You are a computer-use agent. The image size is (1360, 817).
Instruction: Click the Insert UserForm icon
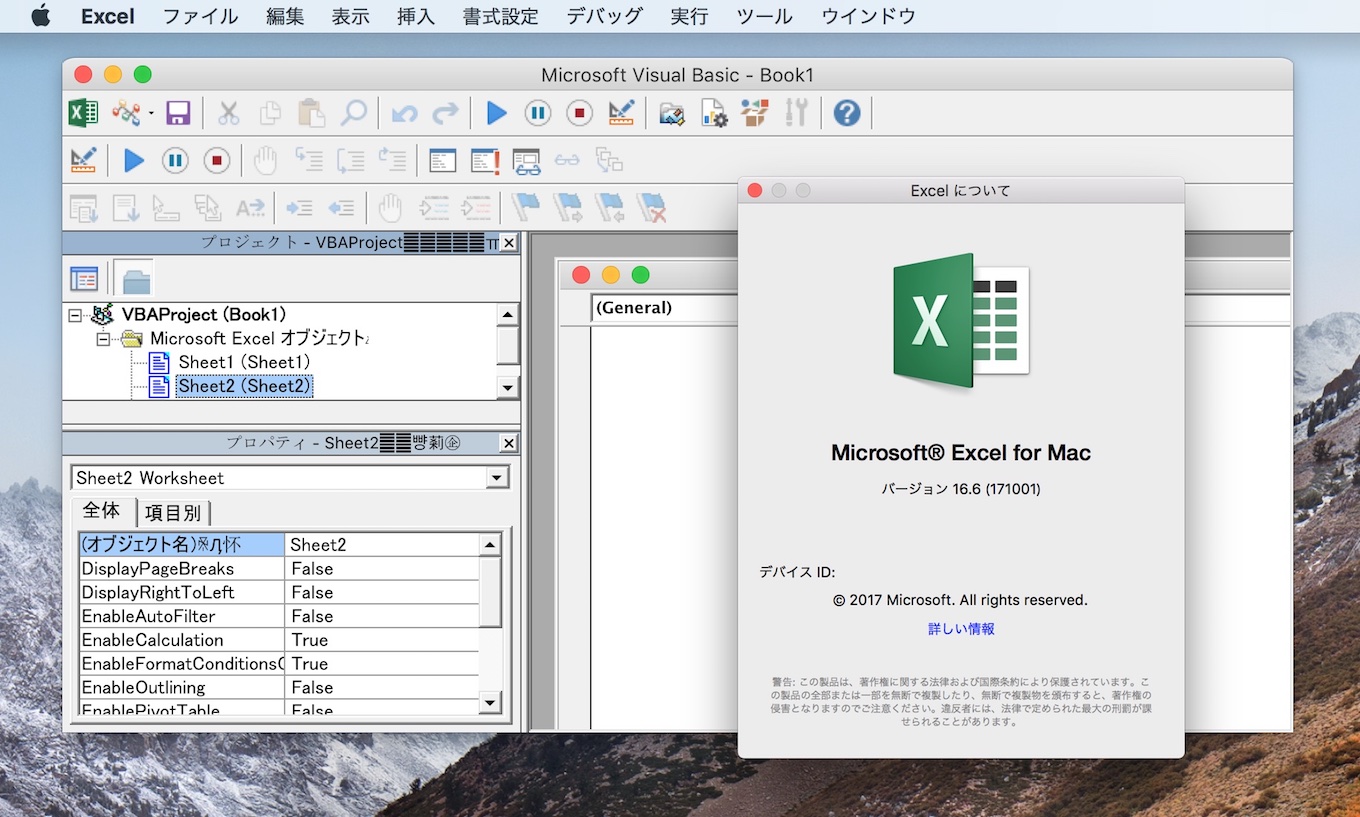point(126,113)
